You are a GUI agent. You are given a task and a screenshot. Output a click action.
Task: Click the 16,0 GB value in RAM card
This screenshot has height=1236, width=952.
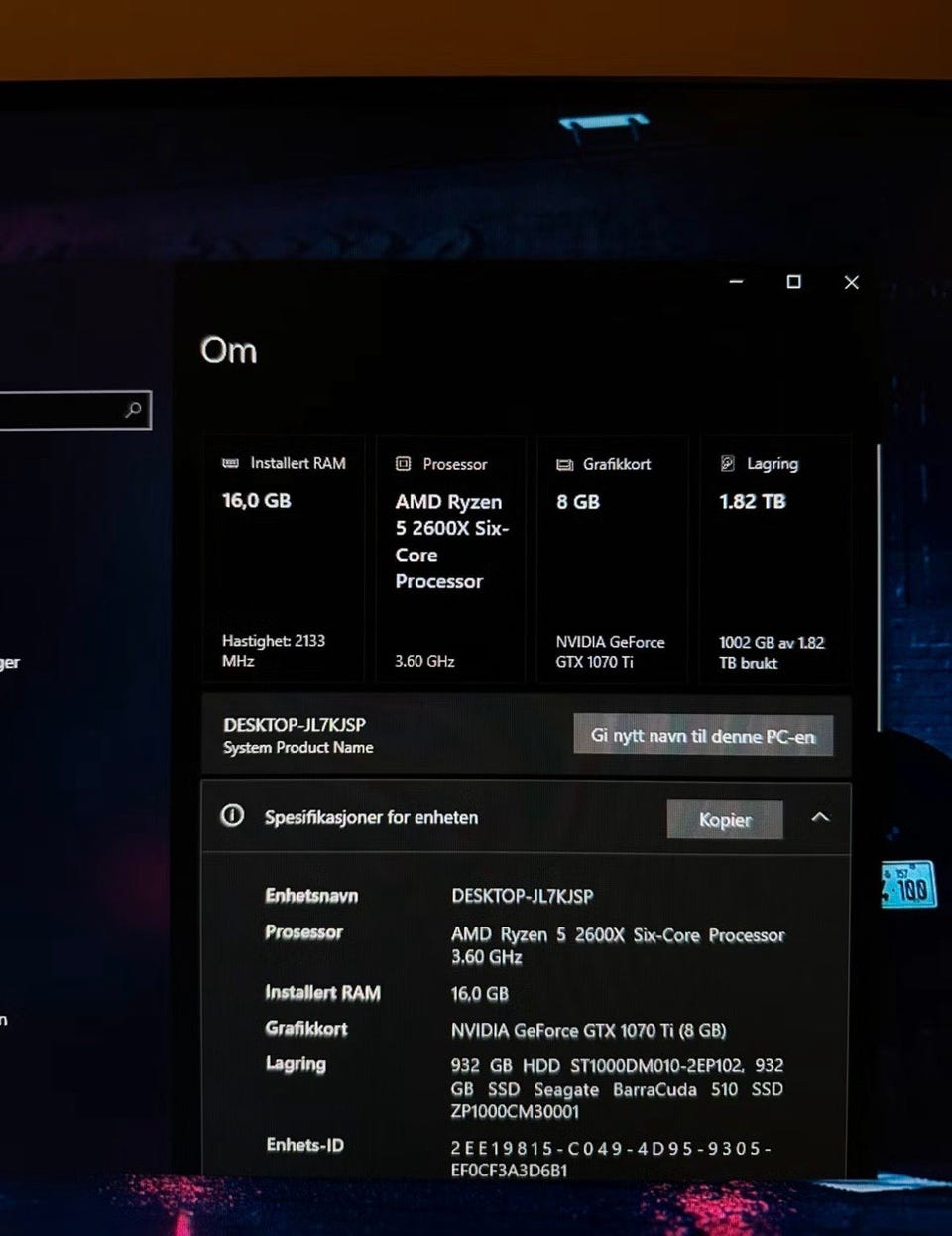pyautogui.click(x=257, y=500)
